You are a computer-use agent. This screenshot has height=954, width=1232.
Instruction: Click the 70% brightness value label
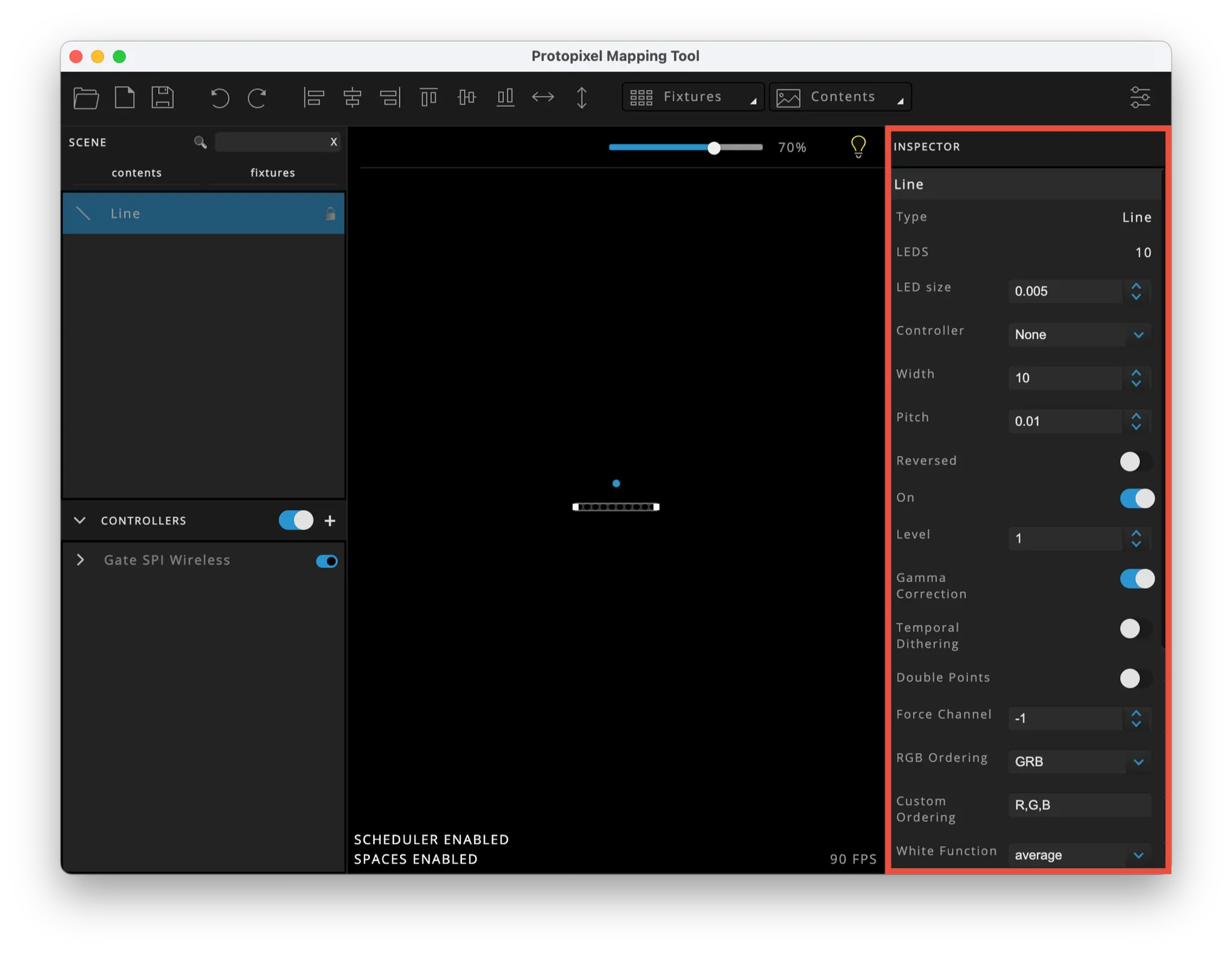click(792, 148)
